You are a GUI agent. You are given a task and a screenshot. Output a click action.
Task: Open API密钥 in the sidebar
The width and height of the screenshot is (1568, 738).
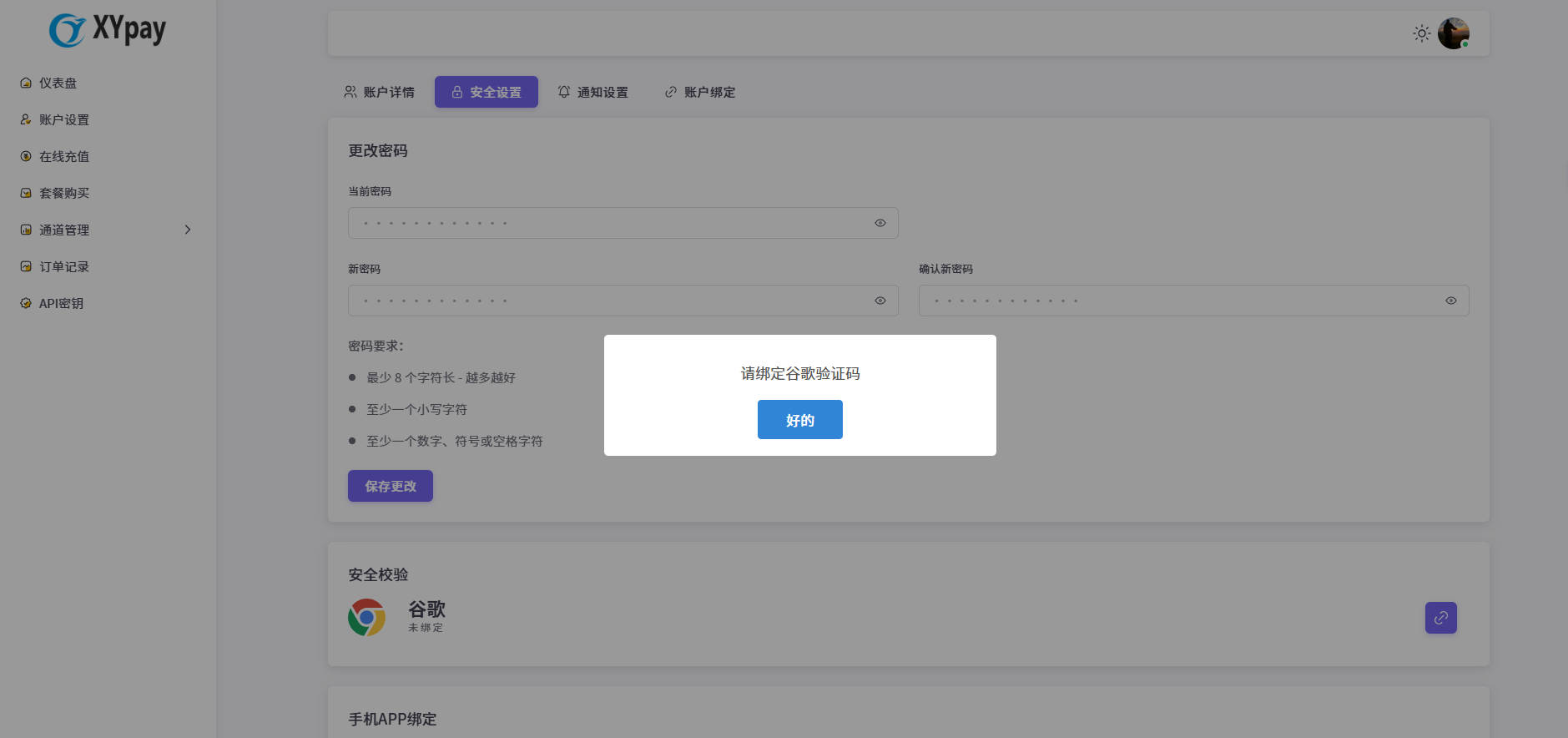[x=61, y=303]
